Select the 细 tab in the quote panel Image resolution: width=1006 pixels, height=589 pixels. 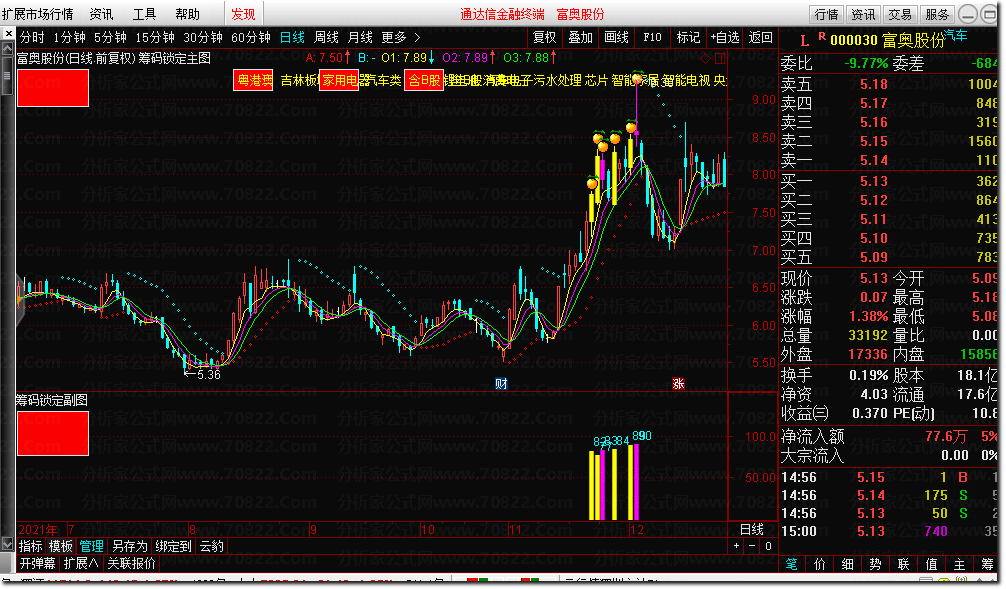tap(848, 564)
